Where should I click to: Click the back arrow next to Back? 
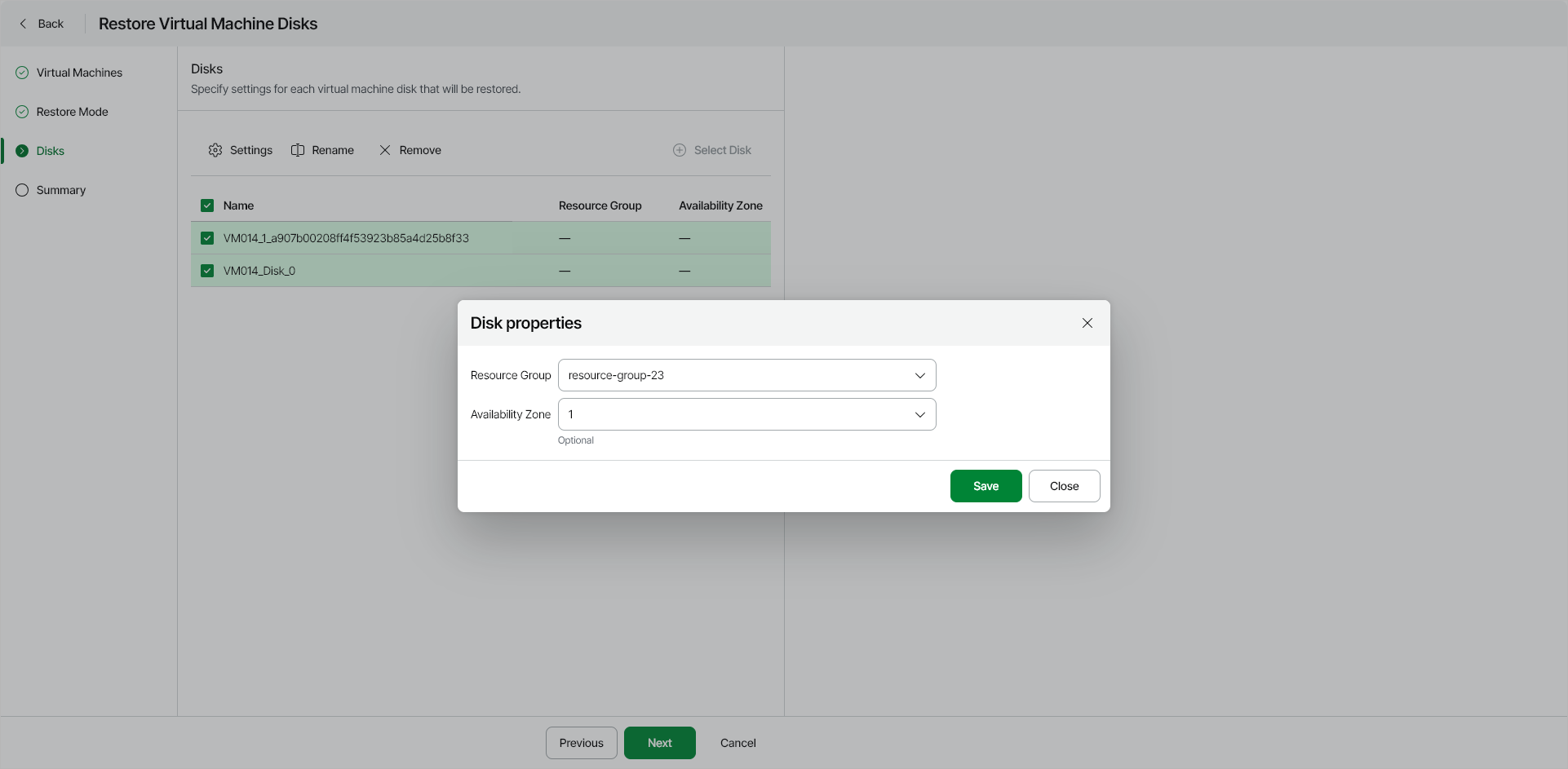24,24
